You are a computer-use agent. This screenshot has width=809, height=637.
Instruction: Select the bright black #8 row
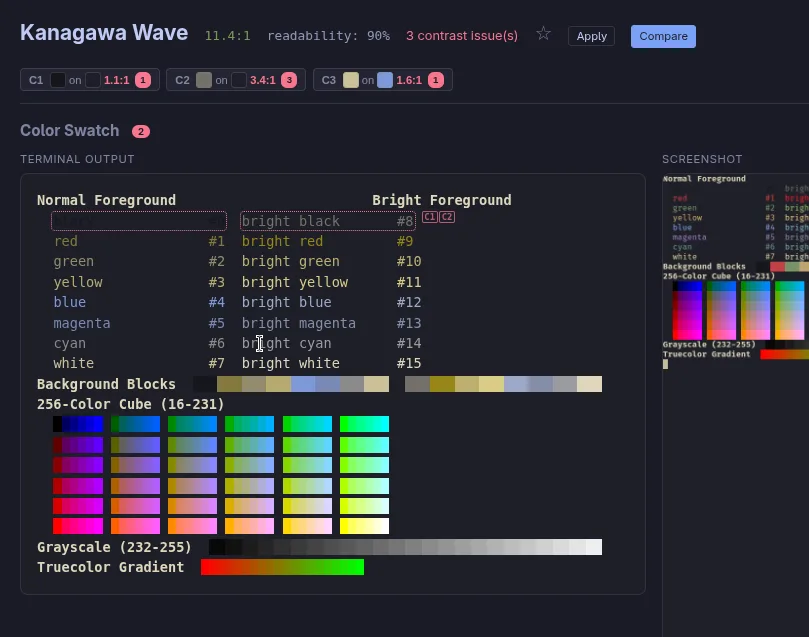click(x=328, y=221)
